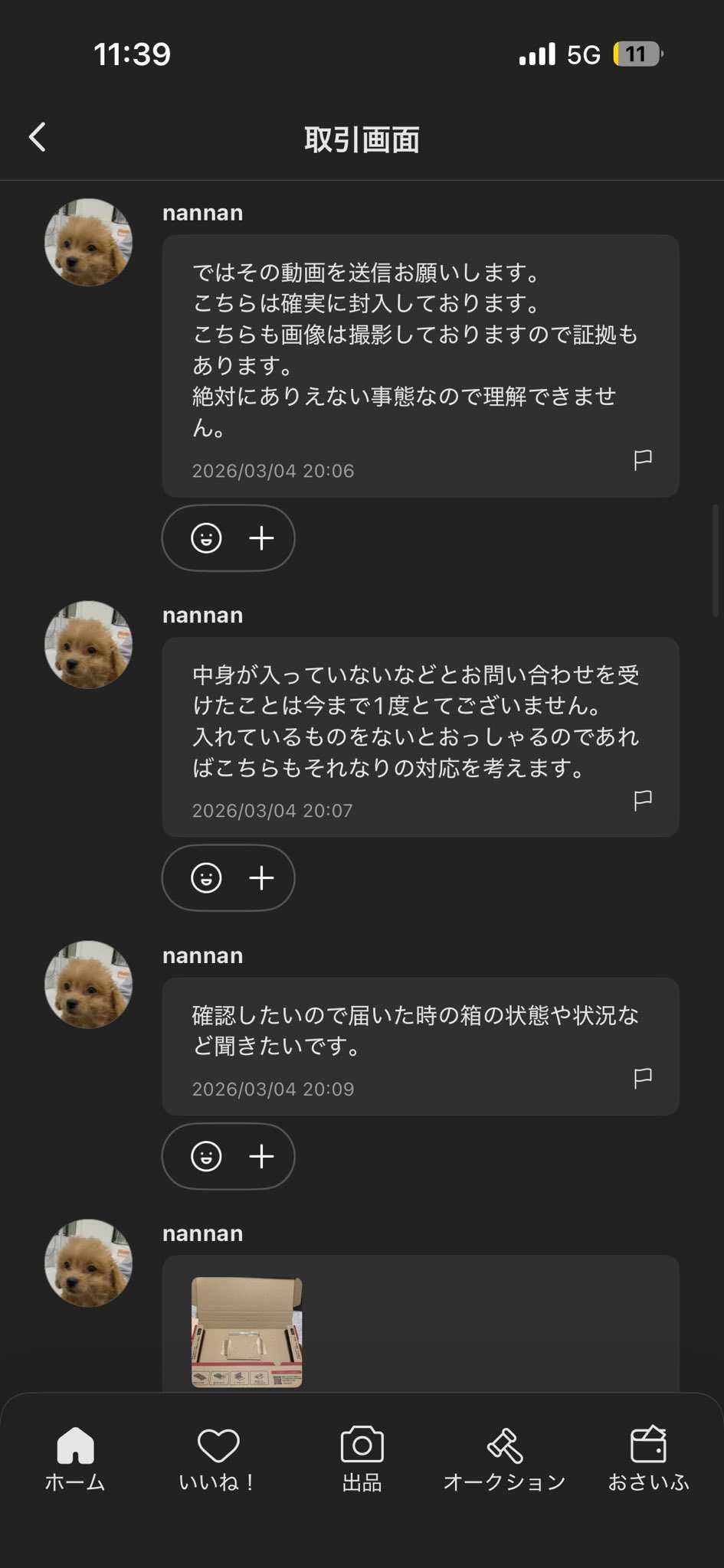The height and width of the screenshot is (1568, 724).
Task: Open おさいふ wallet tab
Action: coord(648,1459)
